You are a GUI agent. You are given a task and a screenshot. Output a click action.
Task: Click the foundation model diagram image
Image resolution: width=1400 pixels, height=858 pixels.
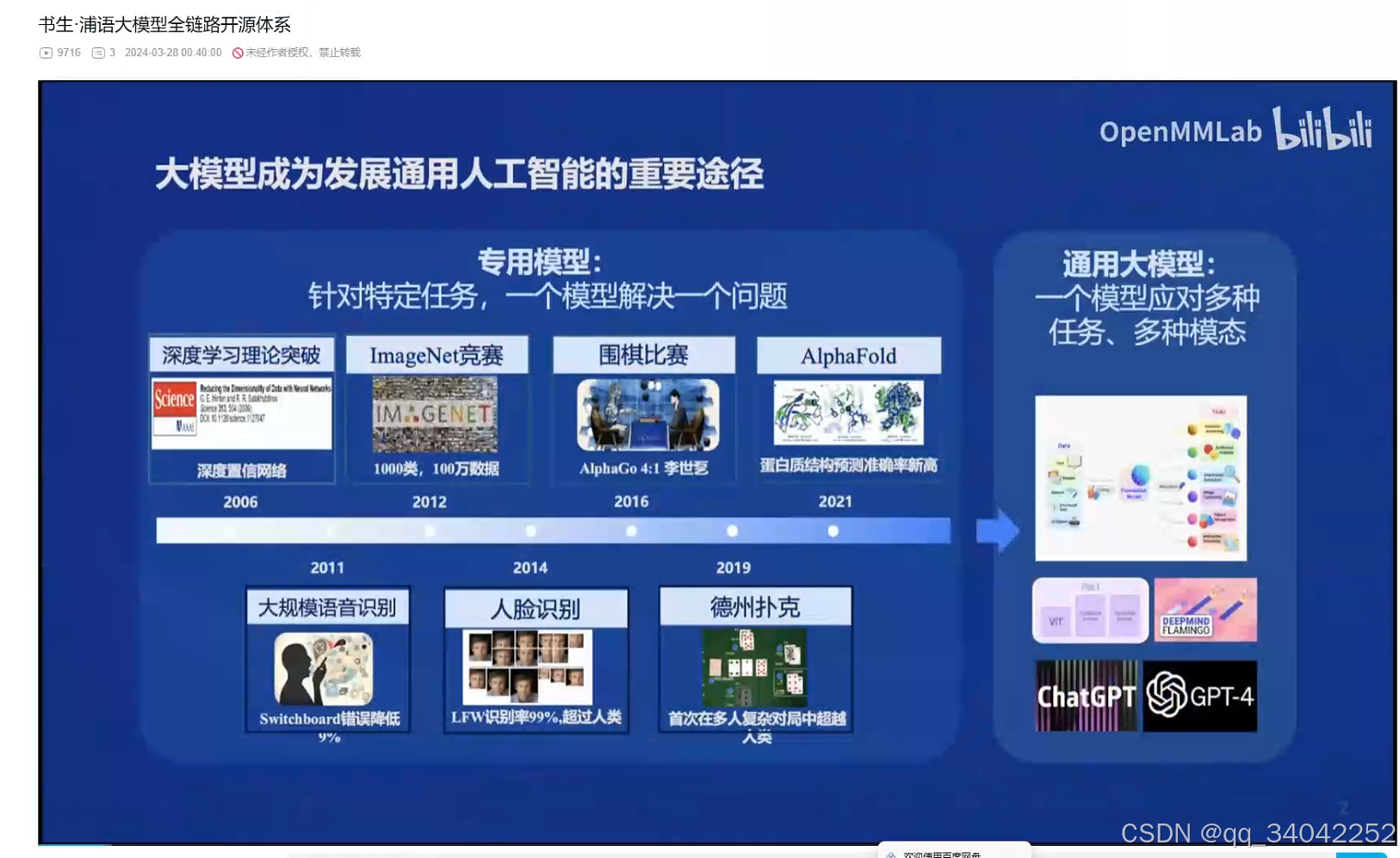1141,478
